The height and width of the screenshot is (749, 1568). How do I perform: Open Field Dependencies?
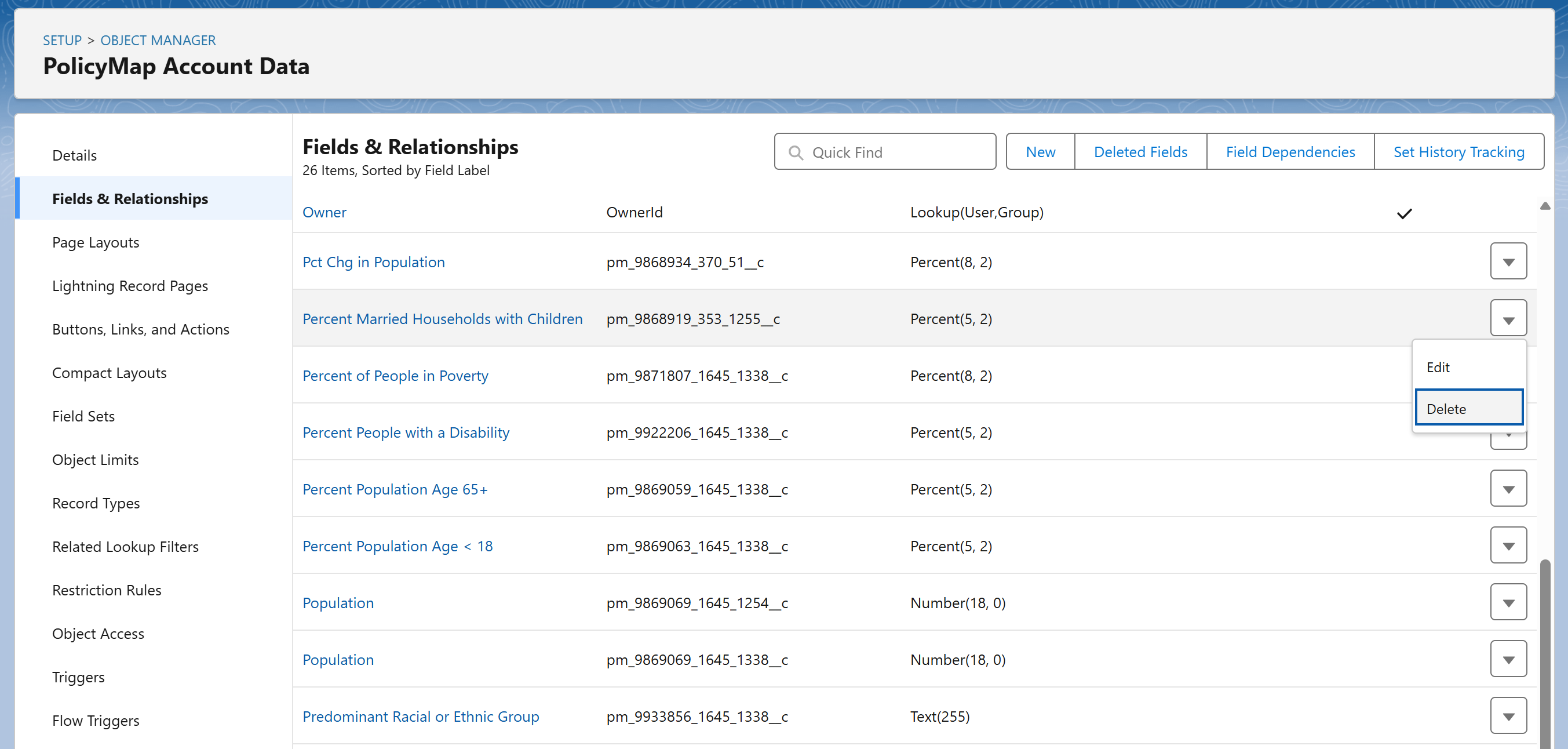pos(1290,152)
